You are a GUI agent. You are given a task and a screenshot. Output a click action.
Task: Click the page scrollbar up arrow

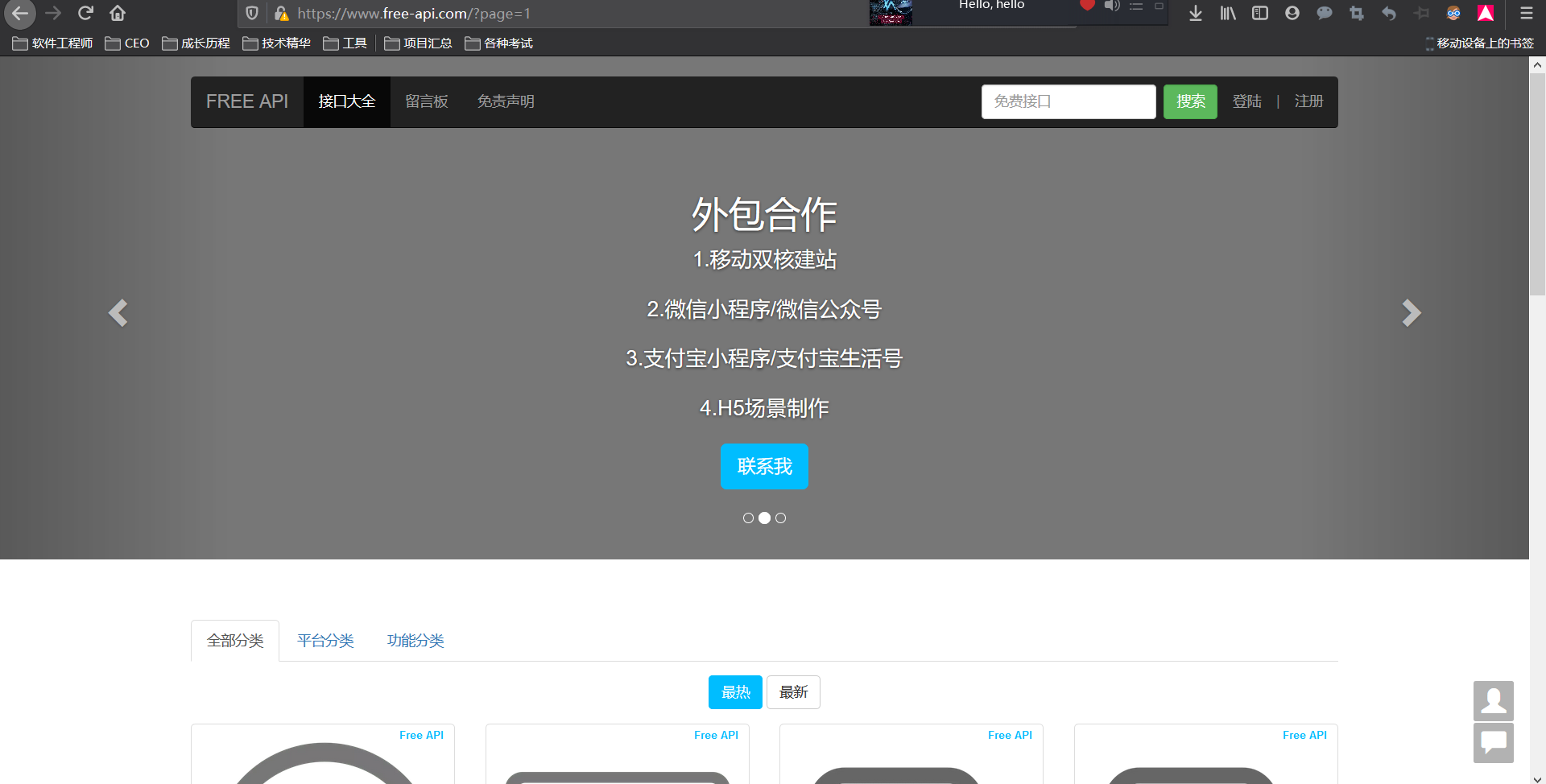tap(1537, 64)
